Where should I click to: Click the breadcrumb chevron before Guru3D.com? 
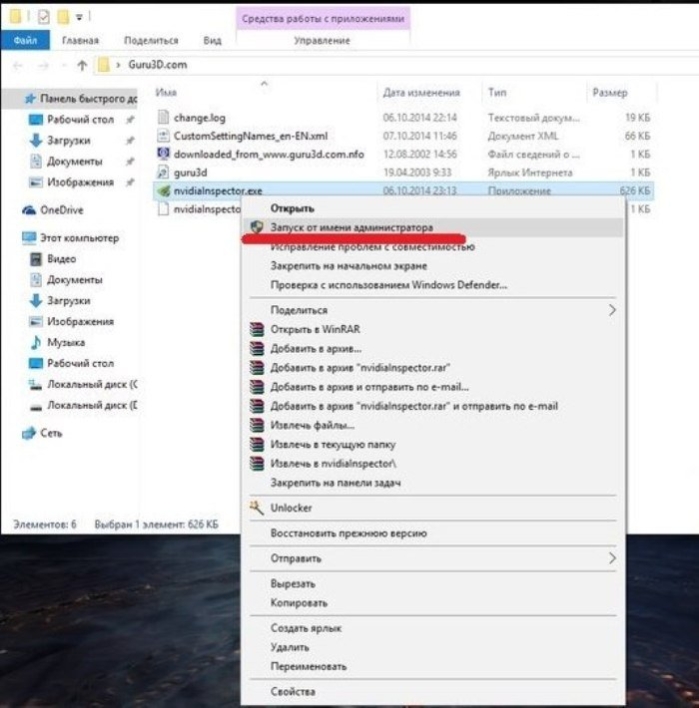(118, 65)
